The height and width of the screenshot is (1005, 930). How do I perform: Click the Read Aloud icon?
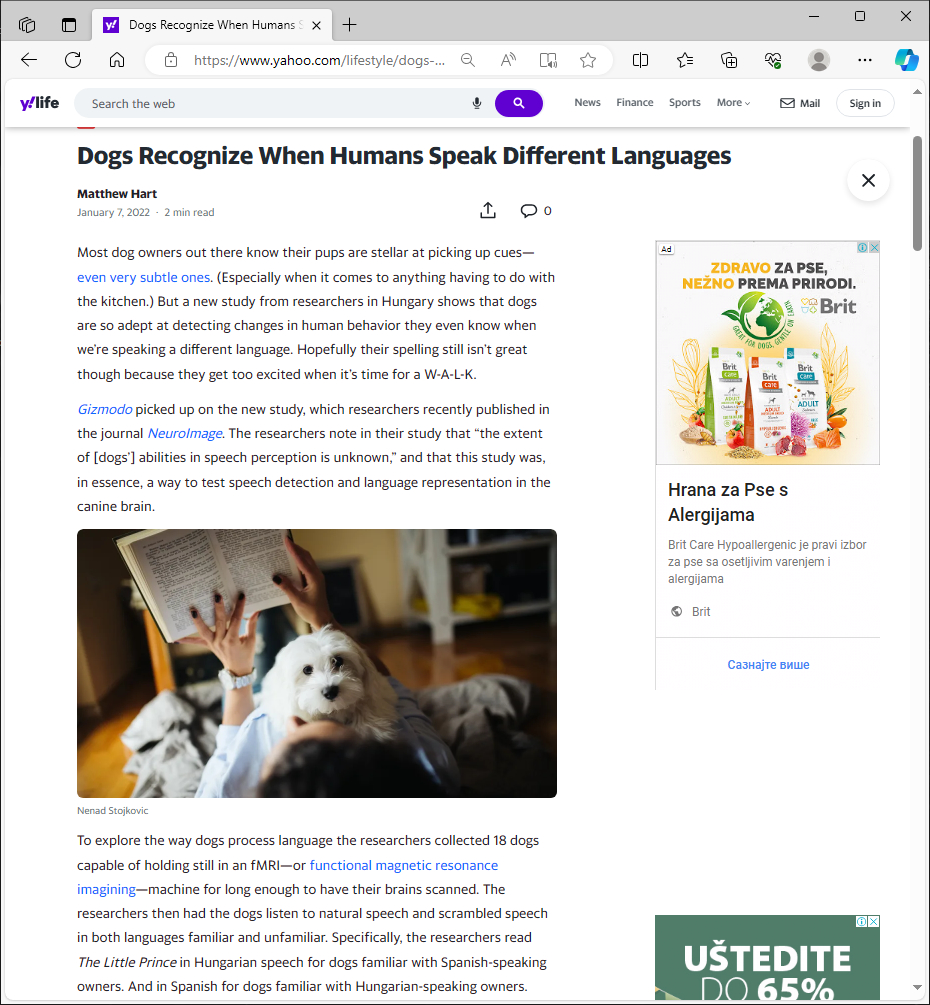[508, 60]
